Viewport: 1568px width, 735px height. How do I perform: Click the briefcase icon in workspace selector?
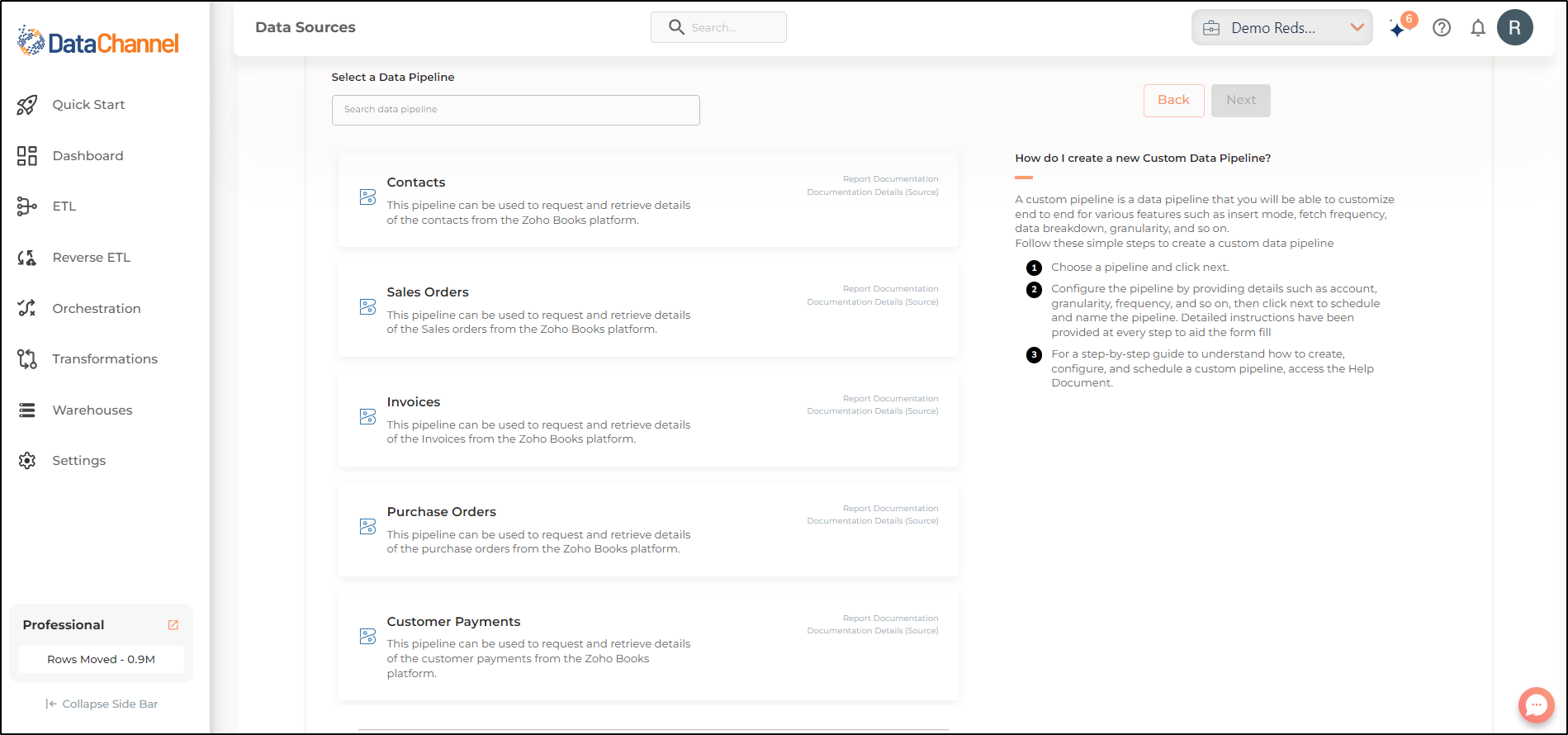(1211, 28)
